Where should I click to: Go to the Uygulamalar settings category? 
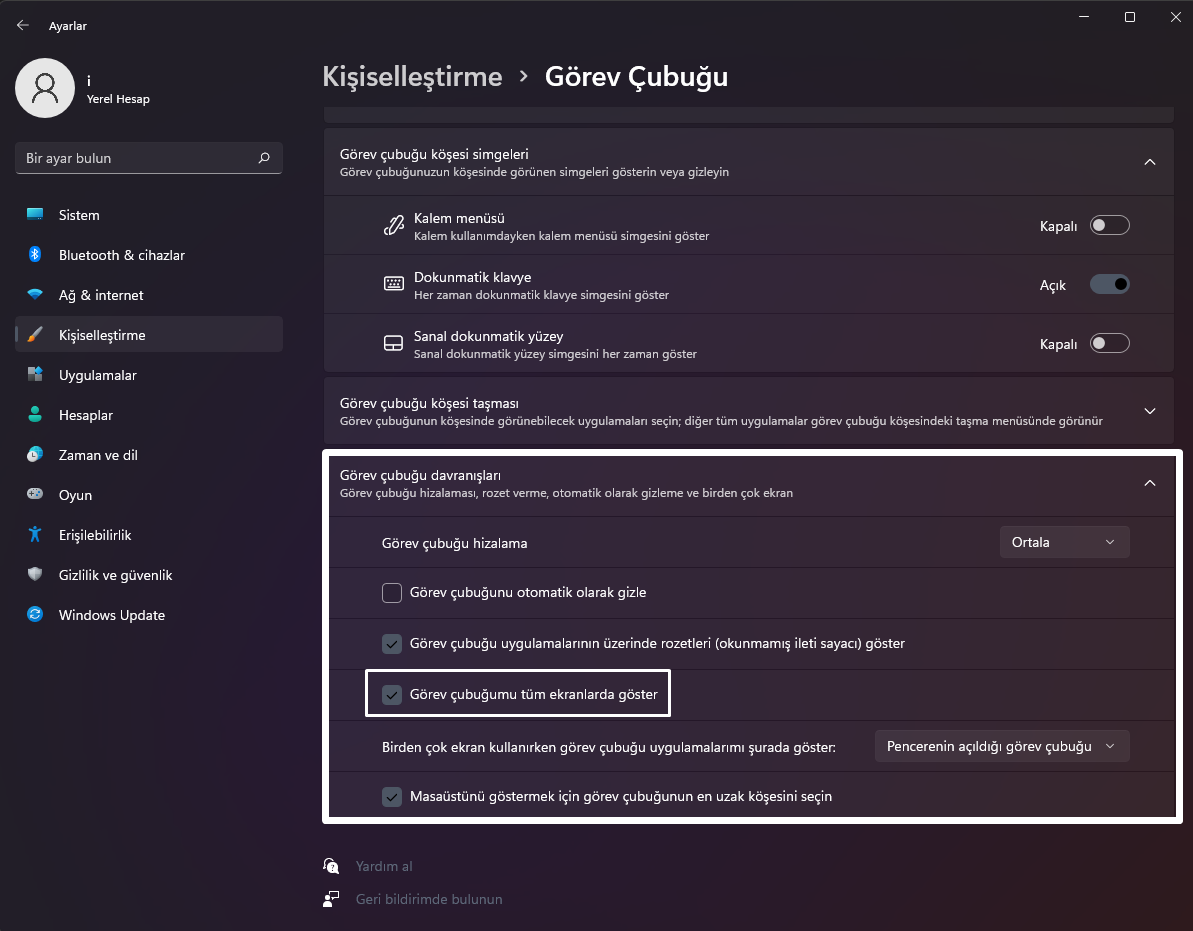pyautogui.click(x=97, y=375)
